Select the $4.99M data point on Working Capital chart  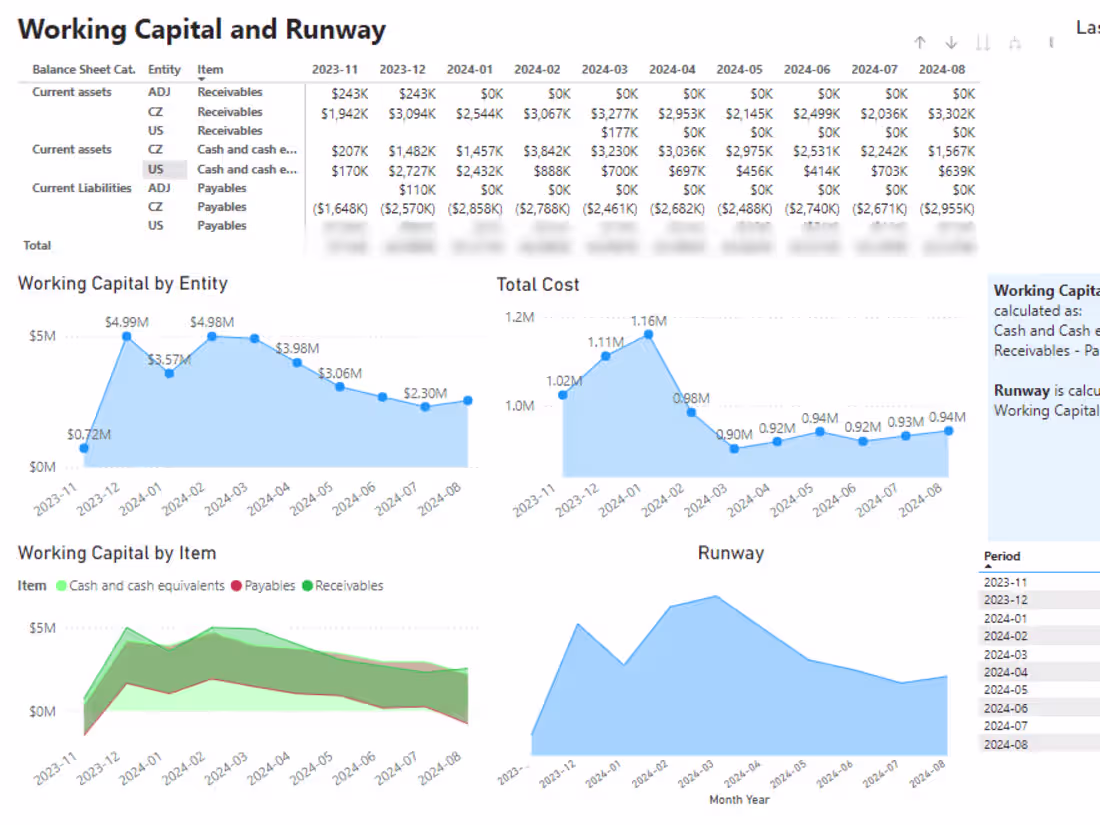(126, 336)
